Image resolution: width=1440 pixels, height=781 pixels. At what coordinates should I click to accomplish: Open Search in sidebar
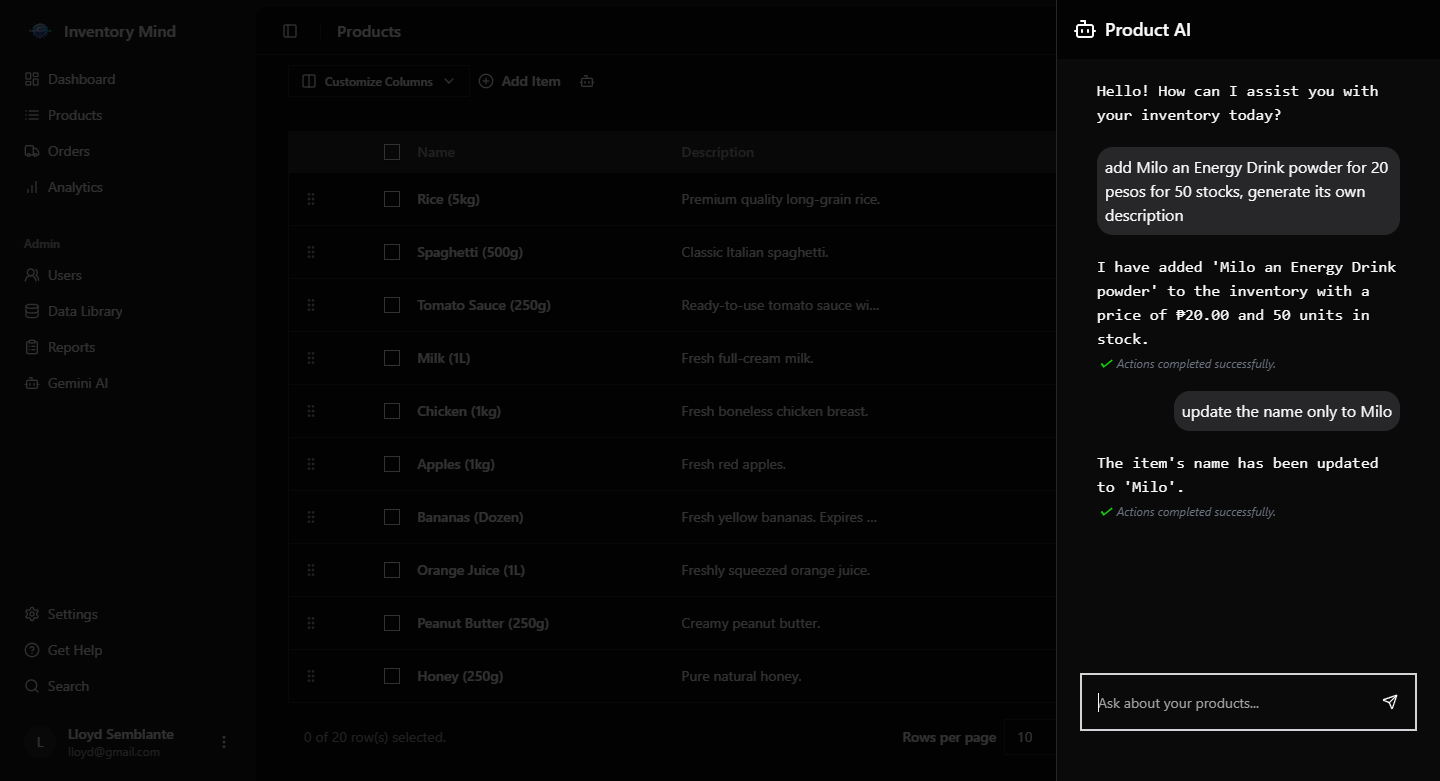point(70,686)
